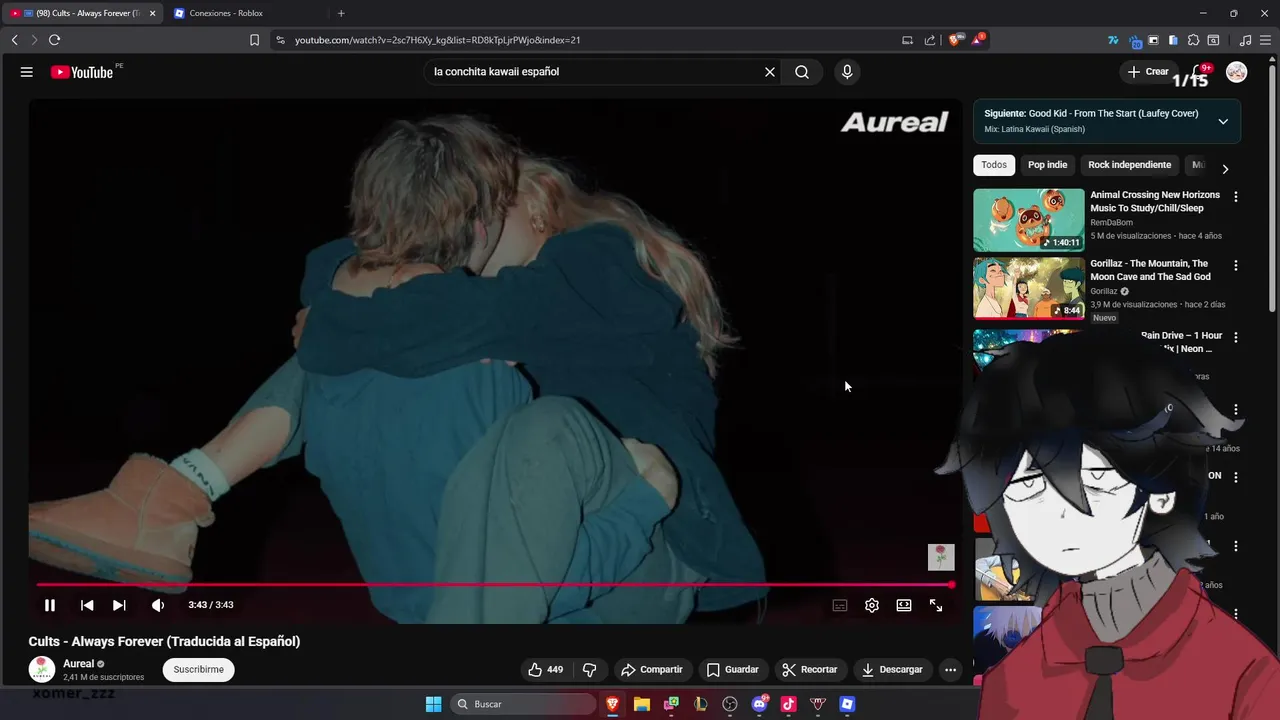Open Brave Shields lion icon
Screen dimensions: 1280x720
coord(954,40)
